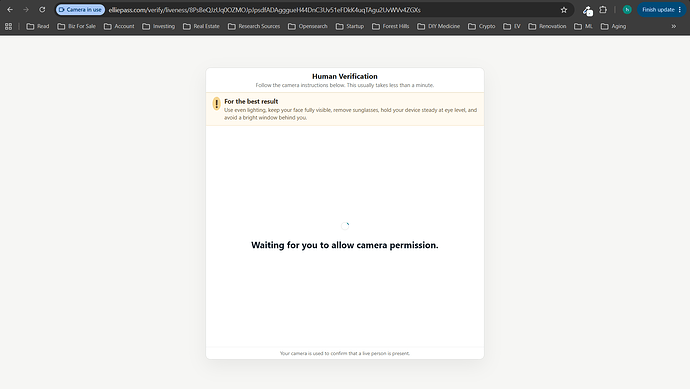
Task: Click the Finish update button
Action: pyautogui.click(x=661, y=10)
